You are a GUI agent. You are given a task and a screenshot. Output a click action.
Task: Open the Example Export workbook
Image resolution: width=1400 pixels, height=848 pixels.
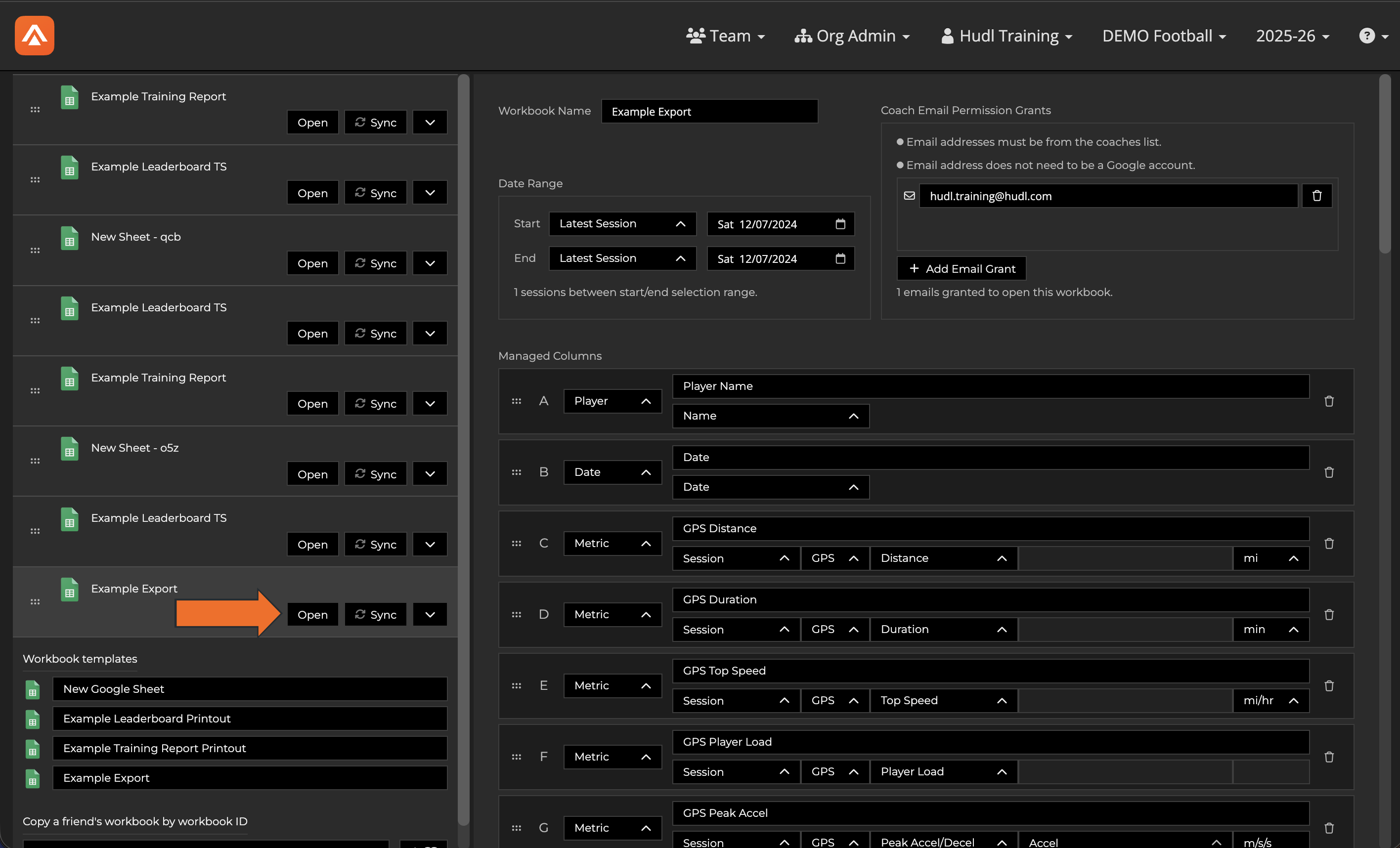pyautogui.click(x=312, y=615)
